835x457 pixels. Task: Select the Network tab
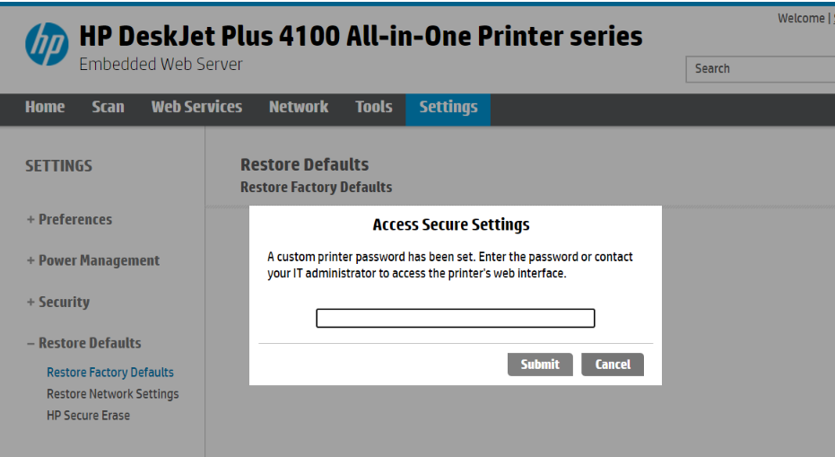298,107
